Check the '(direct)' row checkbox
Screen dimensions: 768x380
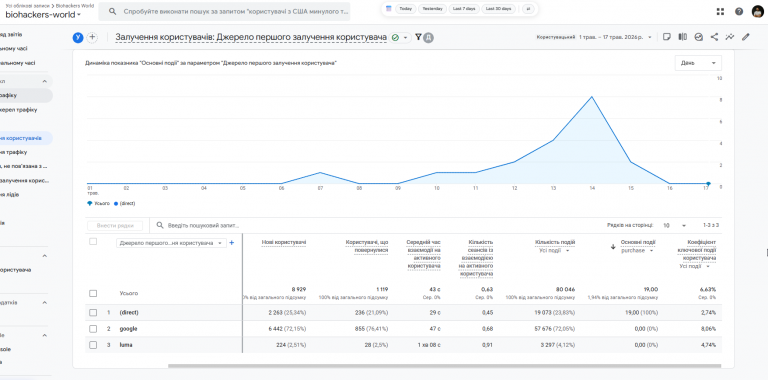93,312
